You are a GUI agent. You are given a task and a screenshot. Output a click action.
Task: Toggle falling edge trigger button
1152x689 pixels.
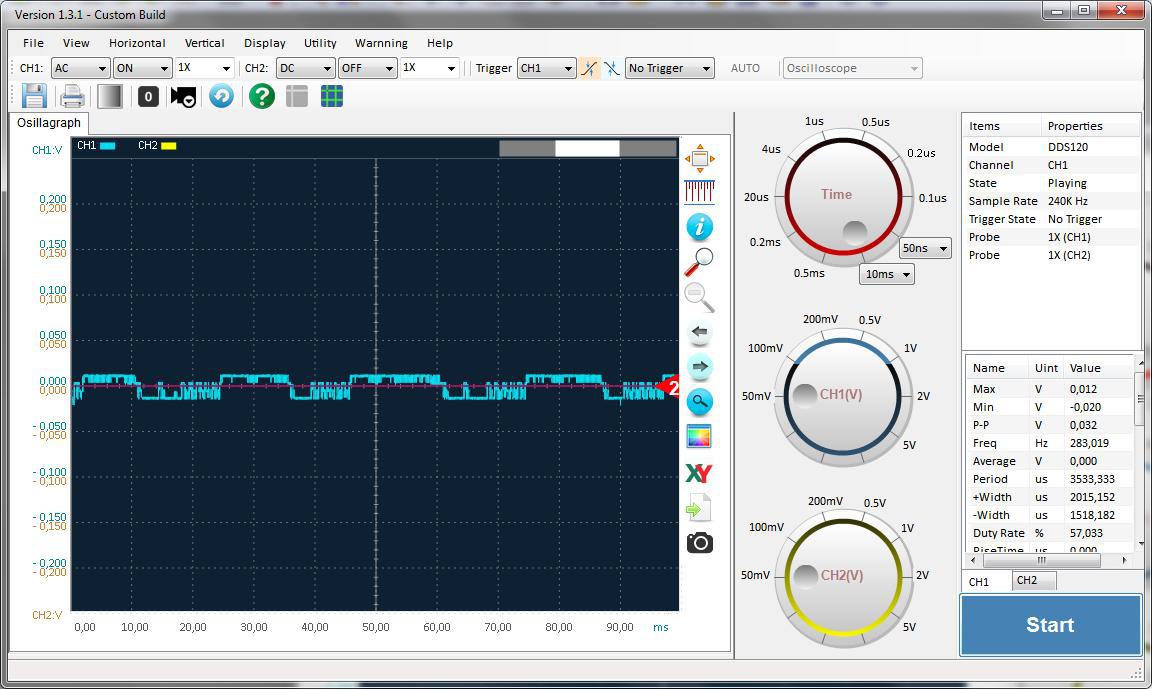[611, 68]
